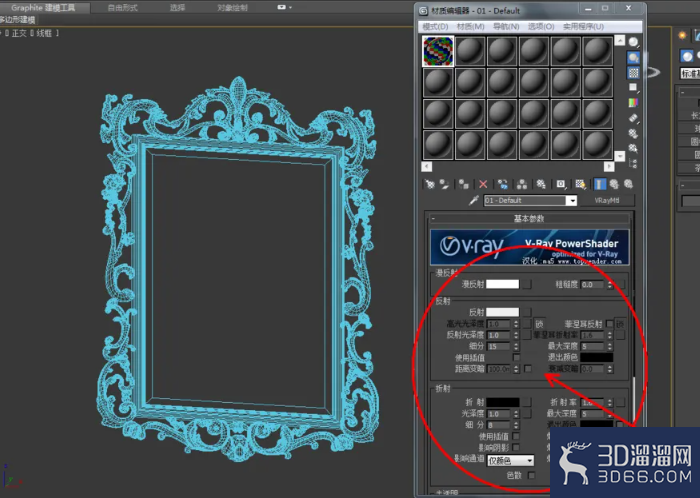The height and width of the screenshot is (498, 700).
Task: Click the Make Preview icon
Action: click(x=633, y=118)
